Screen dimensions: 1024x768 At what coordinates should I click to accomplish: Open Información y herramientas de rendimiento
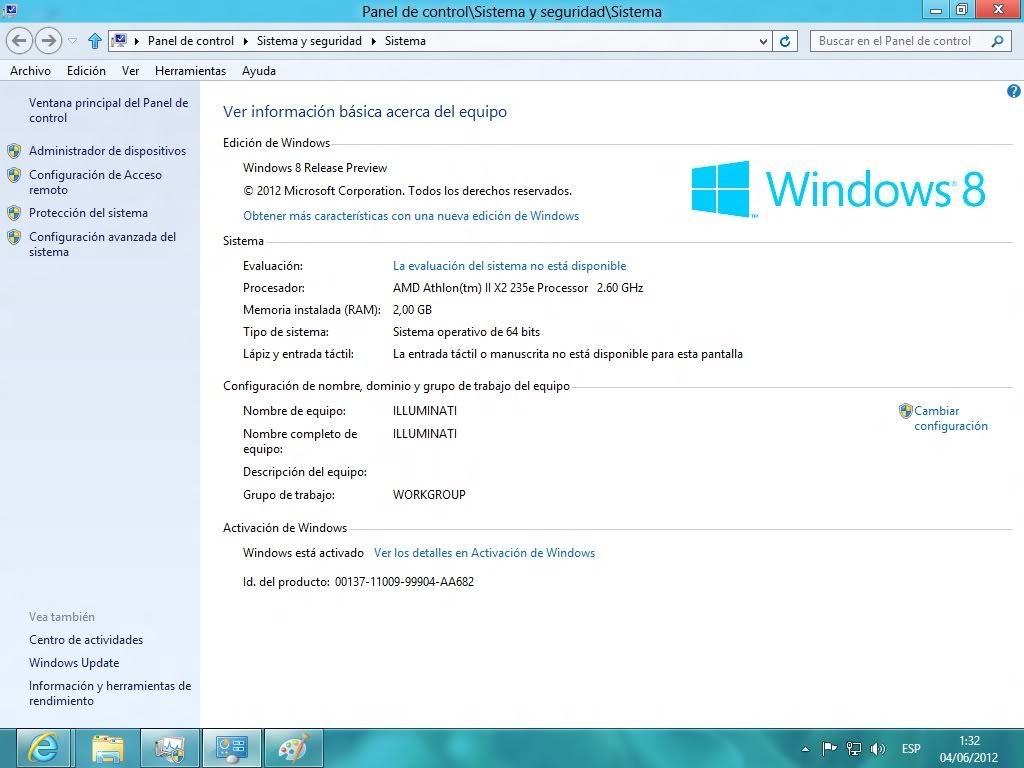[110, 694]
